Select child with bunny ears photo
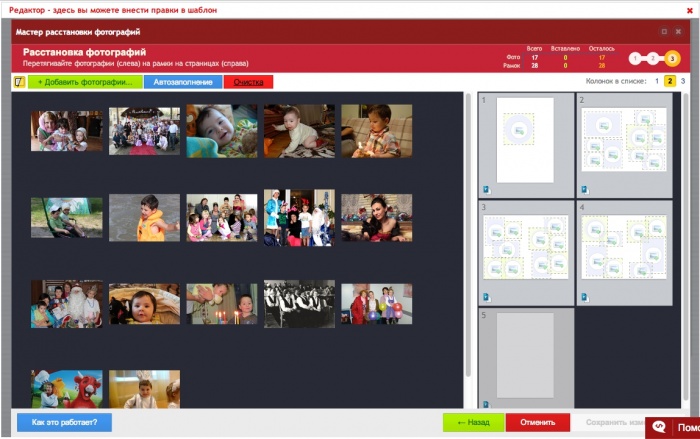This screenshot has height=439, width=700. 145,389
